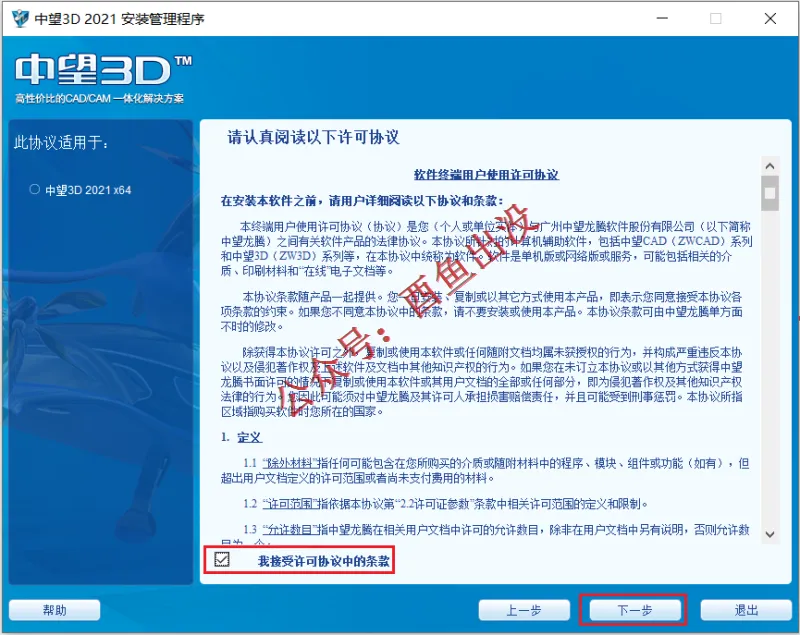The image size is (800, 635).
Task: Click the license scrollbar down arrow
Action: pyautogui.click(x=770, y=534)
